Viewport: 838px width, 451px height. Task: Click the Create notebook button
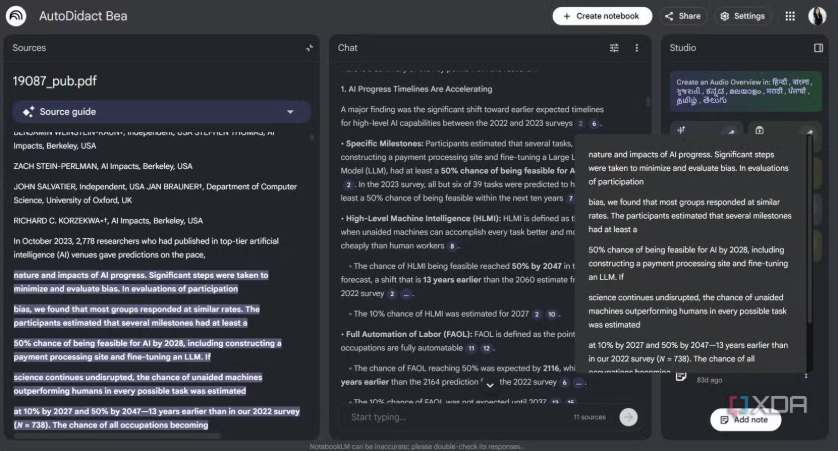pyautogui.click(x=601, y=16)
